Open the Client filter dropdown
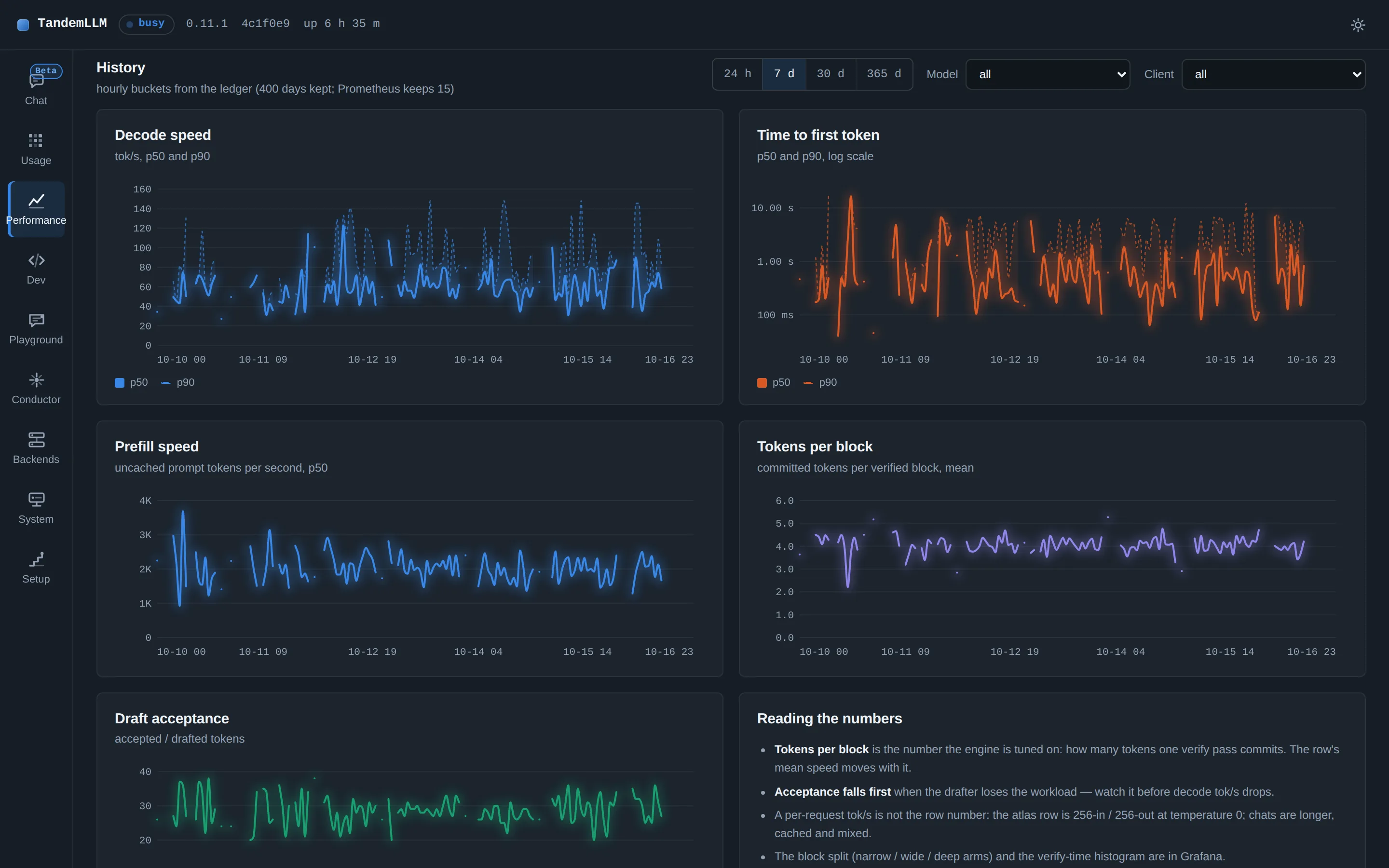This screenshot has height=868, width=1389. 1273,74
